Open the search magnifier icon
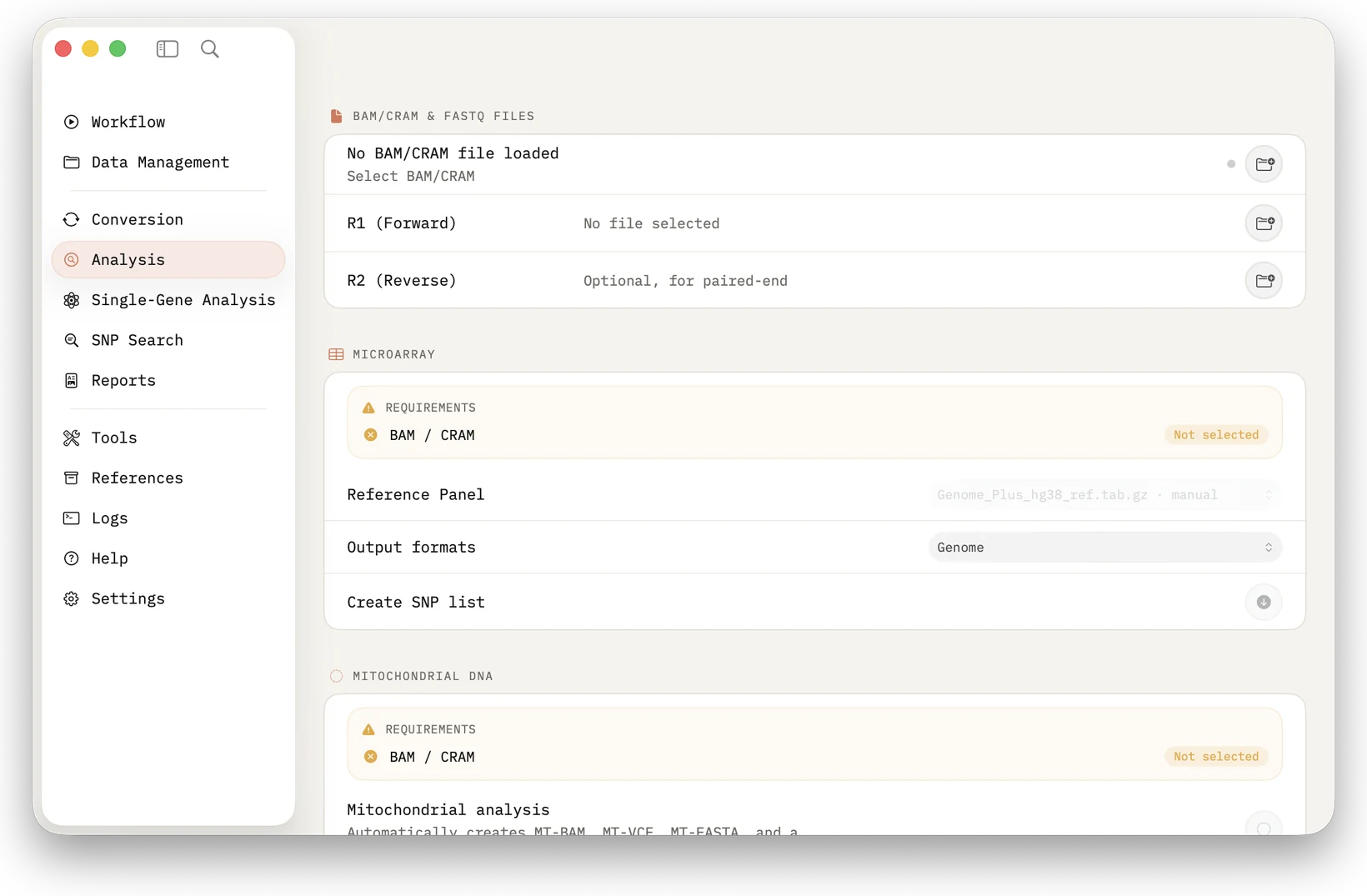1367x896 pixels. click(x=210, y=49)
